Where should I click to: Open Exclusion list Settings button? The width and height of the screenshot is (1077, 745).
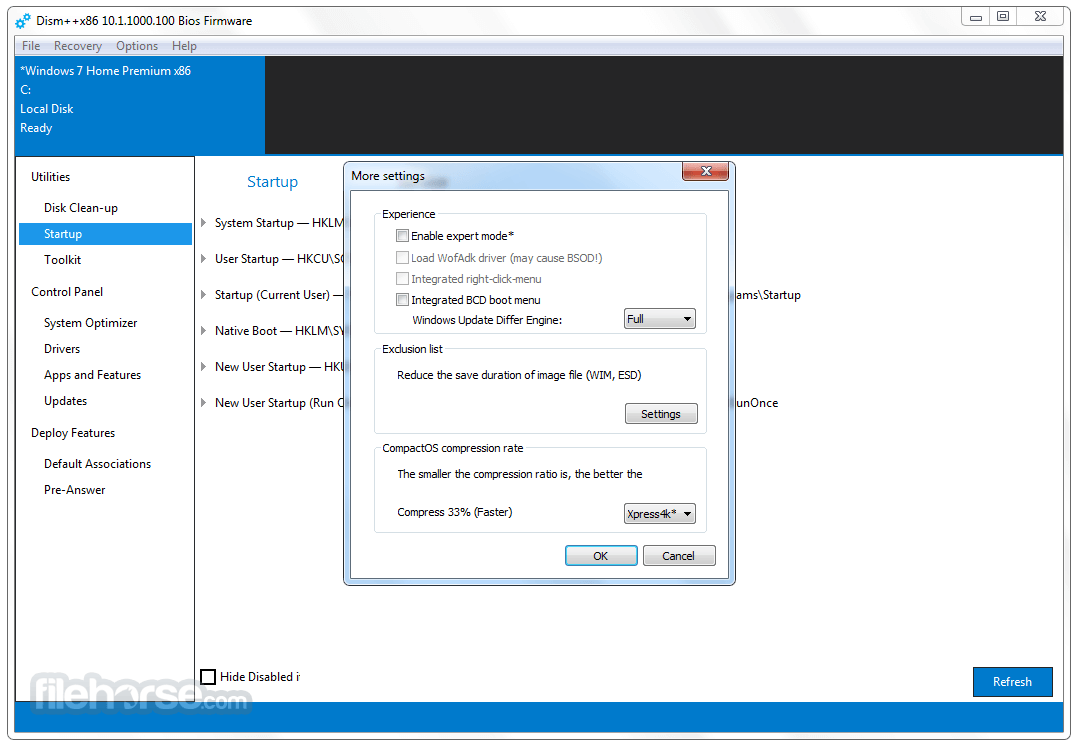pos(661,413)
